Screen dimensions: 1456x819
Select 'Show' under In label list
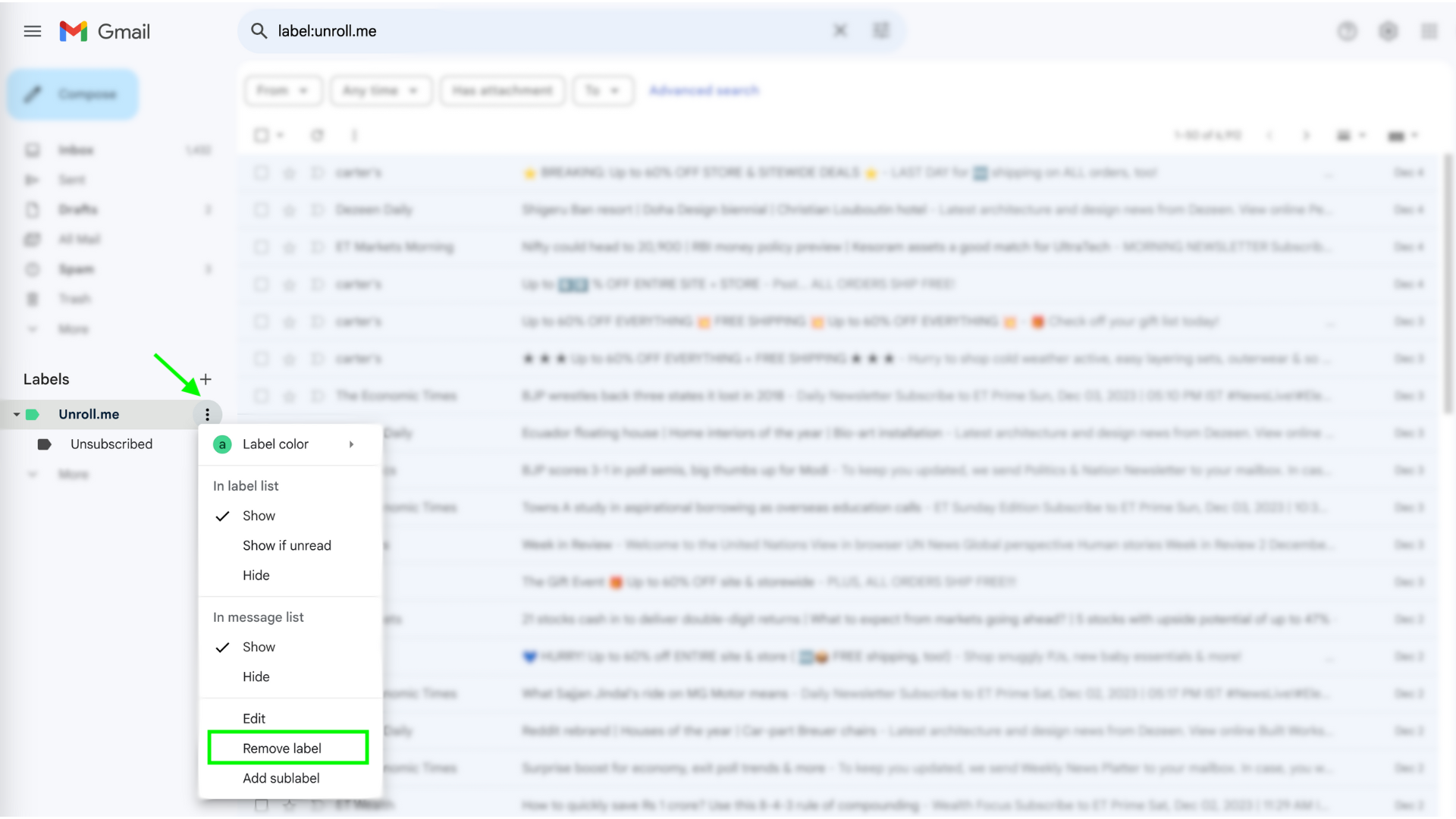(x=259, y=516)
